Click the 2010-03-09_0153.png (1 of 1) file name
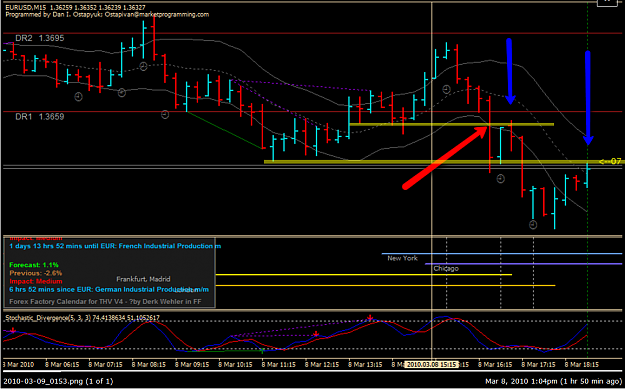Screen dimensions: 625x389 point(59,381)
